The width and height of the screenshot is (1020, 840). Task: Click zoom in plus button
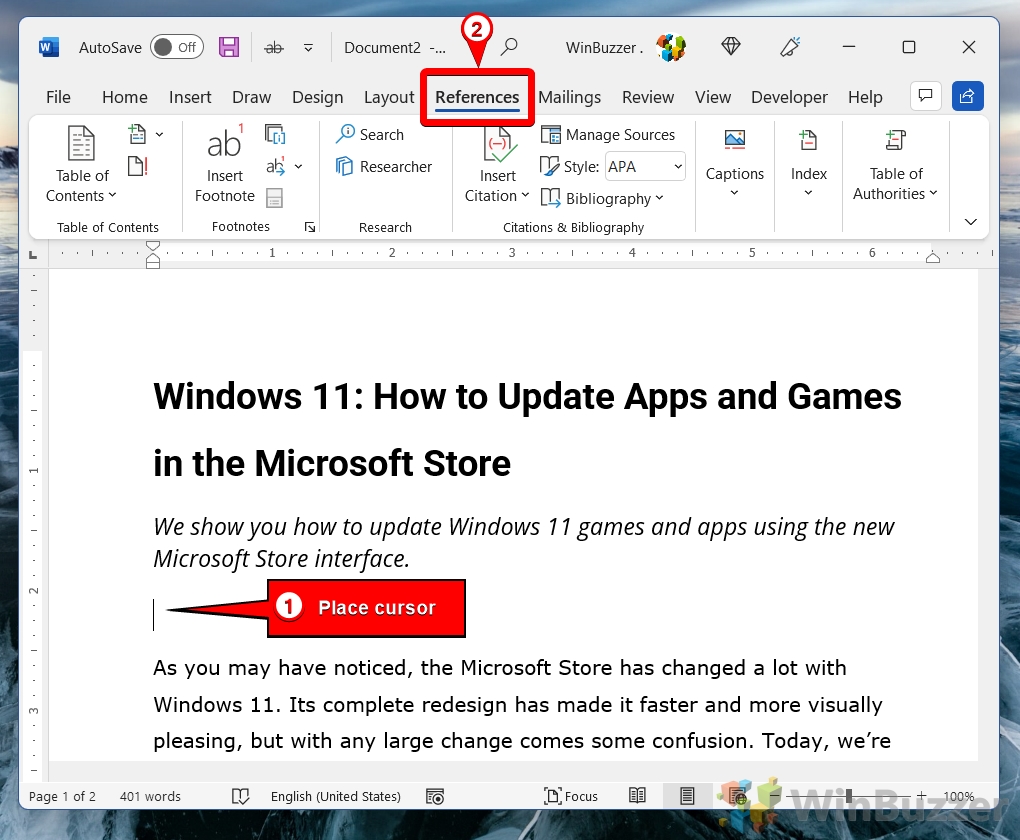[921, 796]
